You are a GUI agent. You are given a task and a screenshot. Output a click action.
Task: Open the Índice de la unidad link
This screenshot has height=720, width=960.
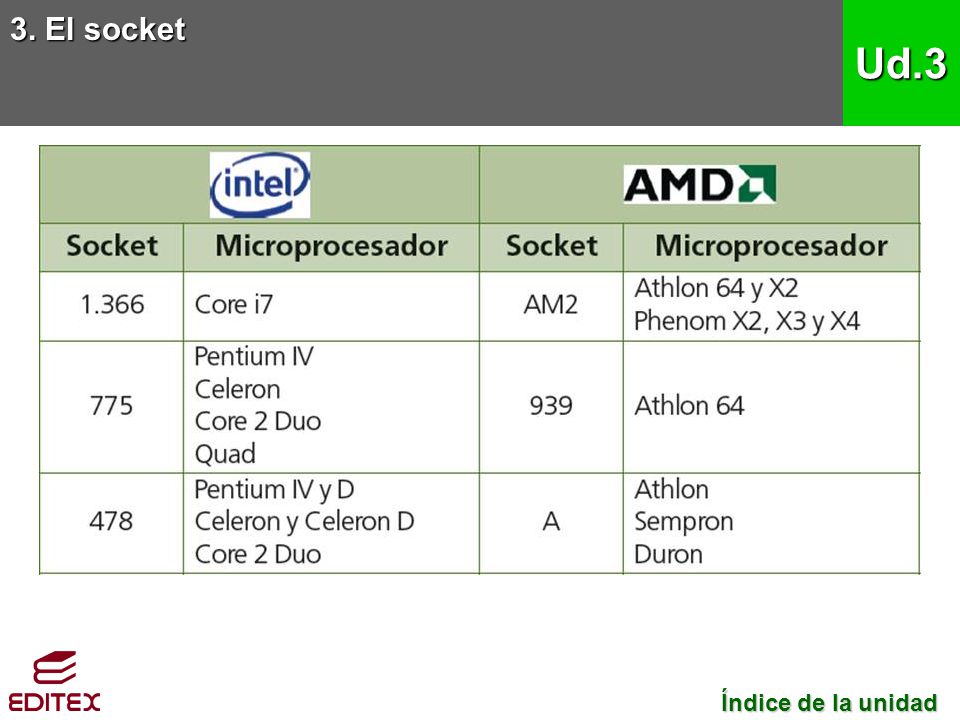[829, 702]
